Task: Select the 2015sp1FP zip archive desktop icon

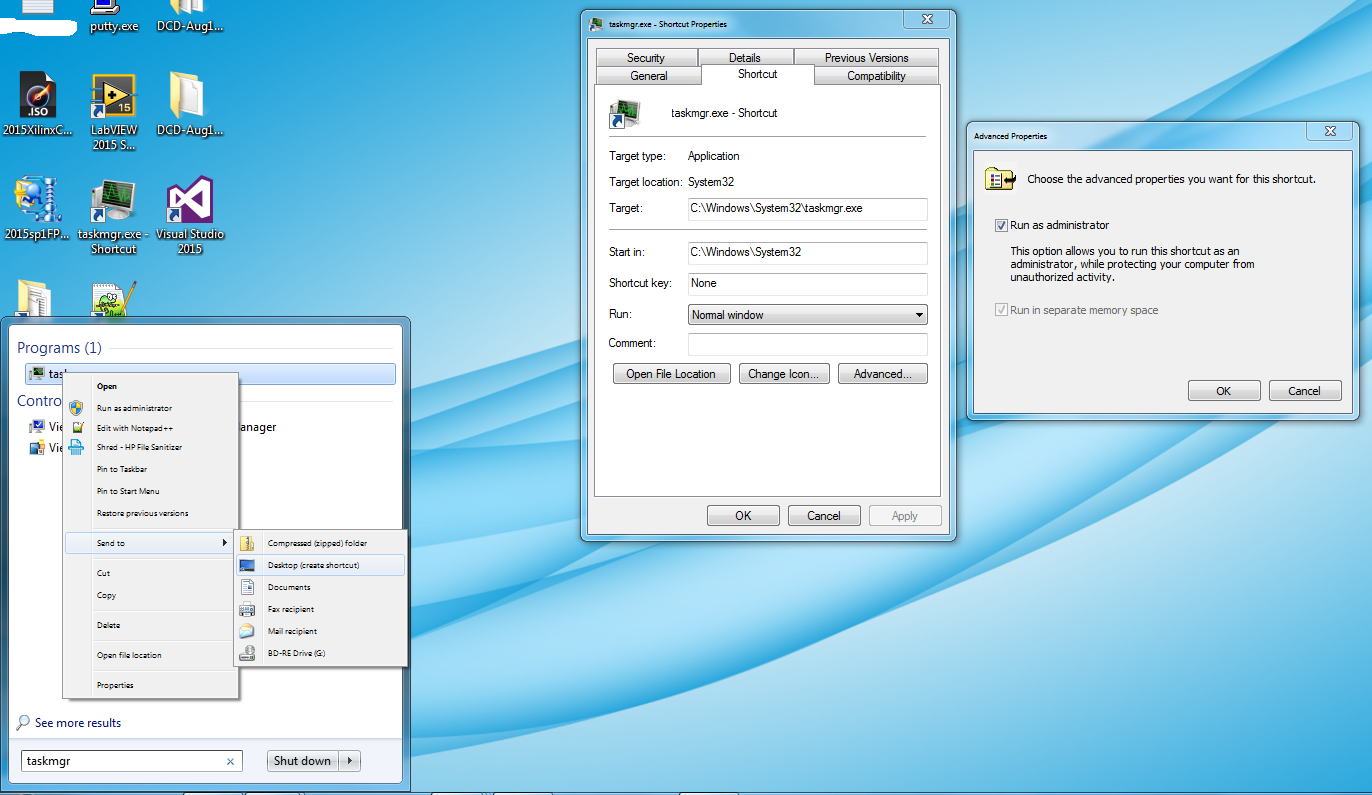Action: point(37,210)
